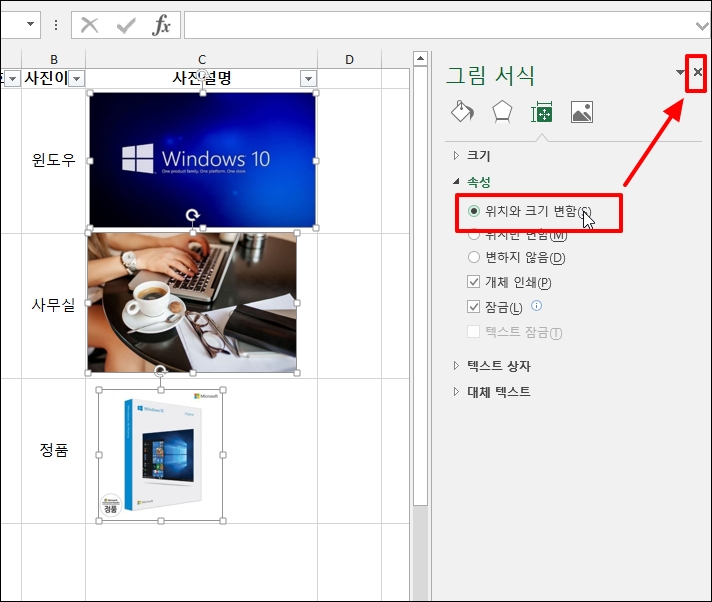Click the formula bar Cancel X icon
This screenshot has height=602, width=712.
[x=89, y=25]
